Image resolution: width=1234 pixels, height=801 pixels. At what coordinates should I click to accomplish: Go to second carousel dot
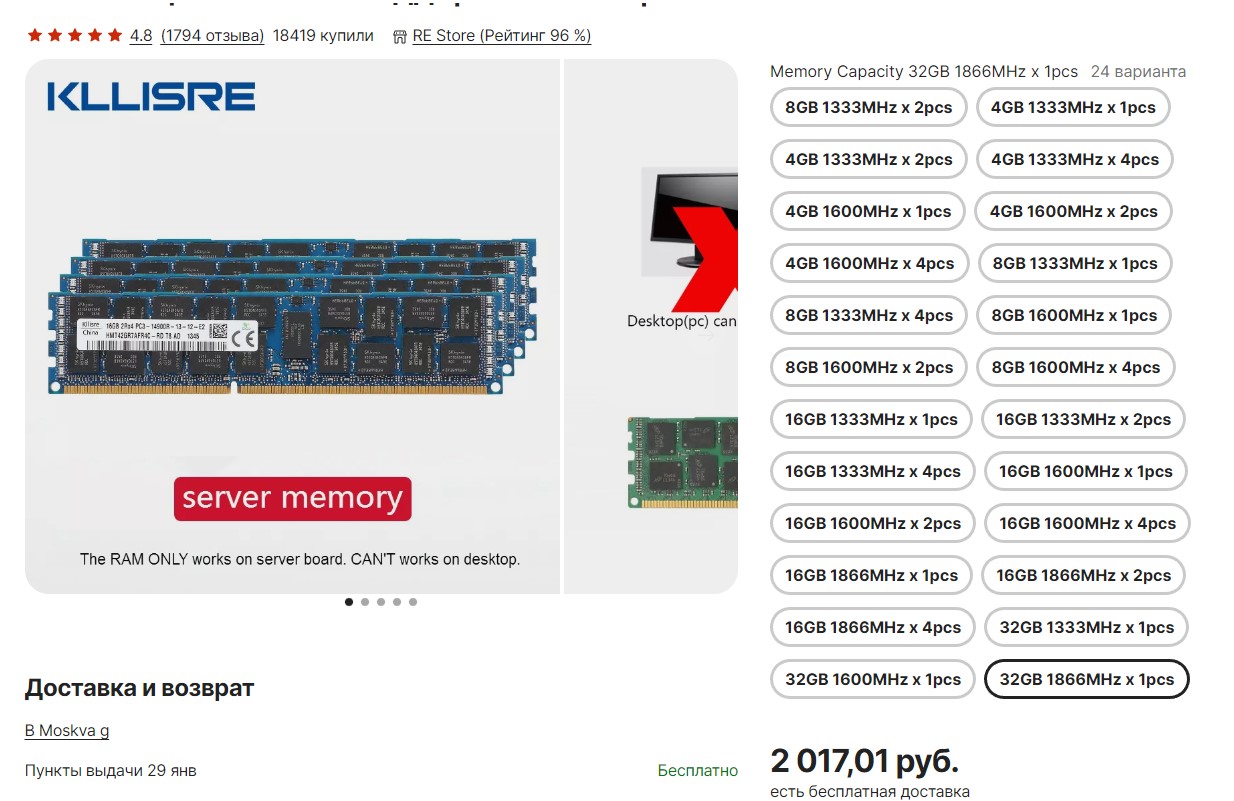[x=365, y=602]
